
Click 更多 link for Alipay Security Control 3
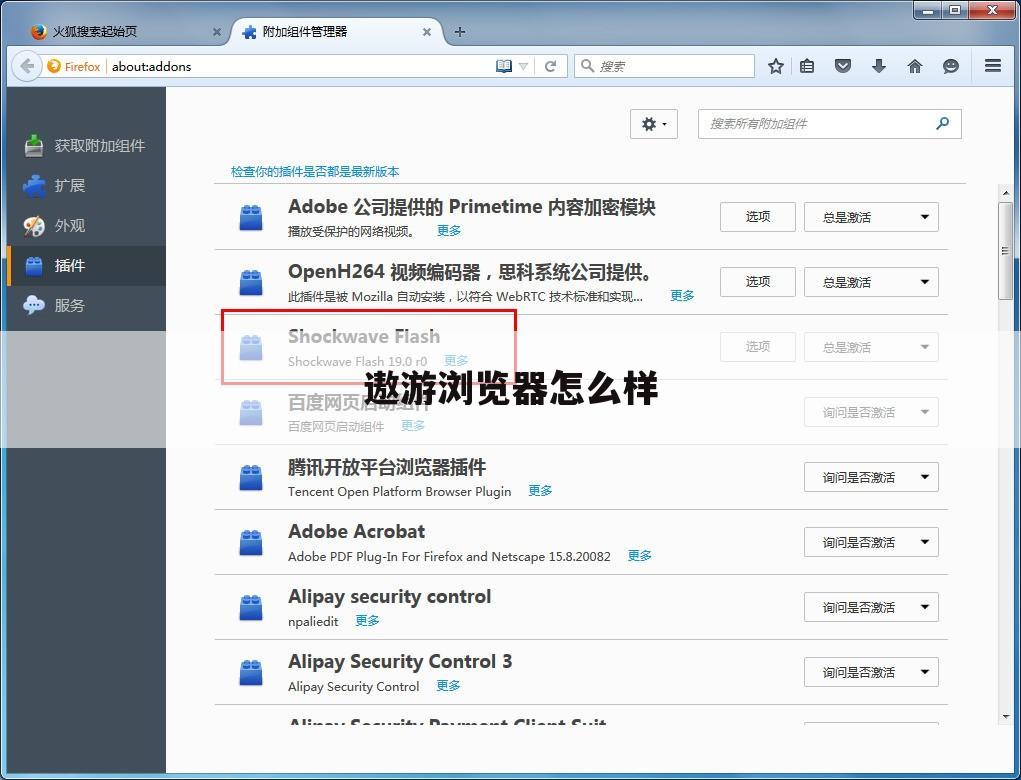[448, 686]
